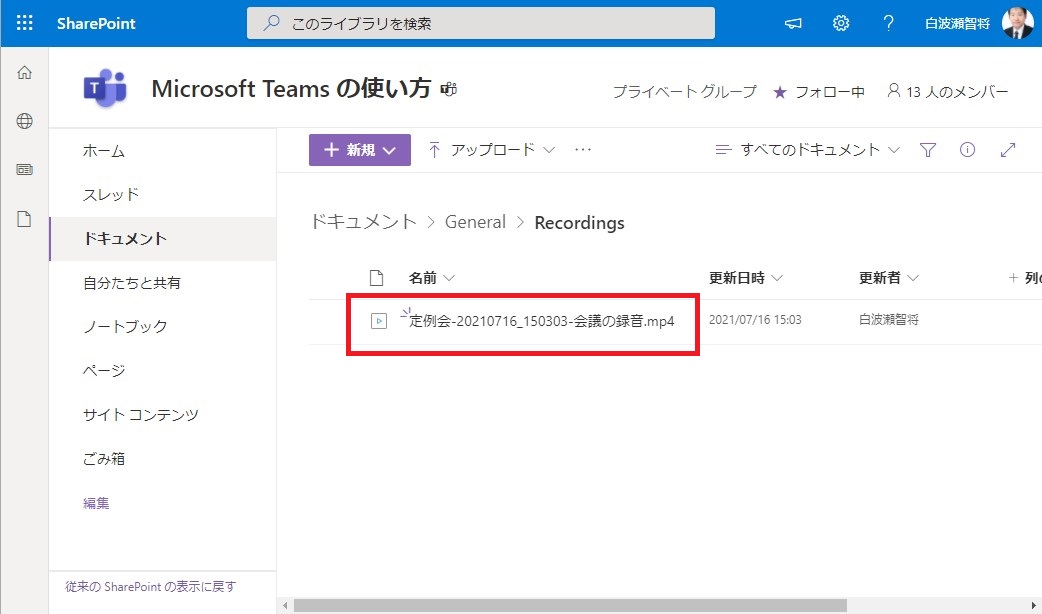Open 定例会-20210716_150303-会議の録音.mp4

pos(542,321)
